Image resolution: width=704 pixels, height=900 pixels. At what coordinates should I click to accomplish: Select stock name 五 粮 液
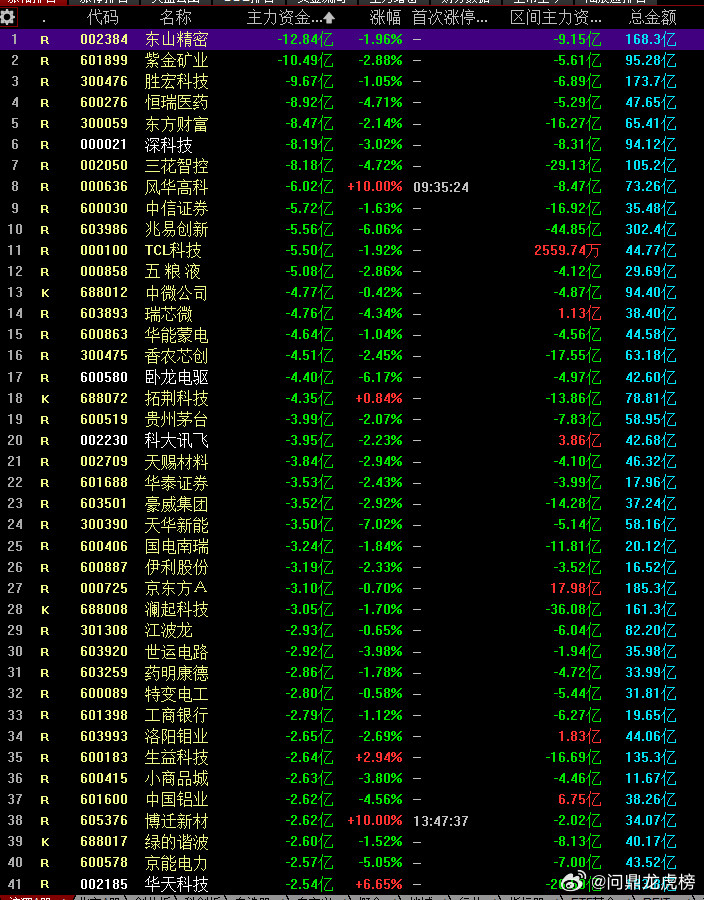point(172,271)
